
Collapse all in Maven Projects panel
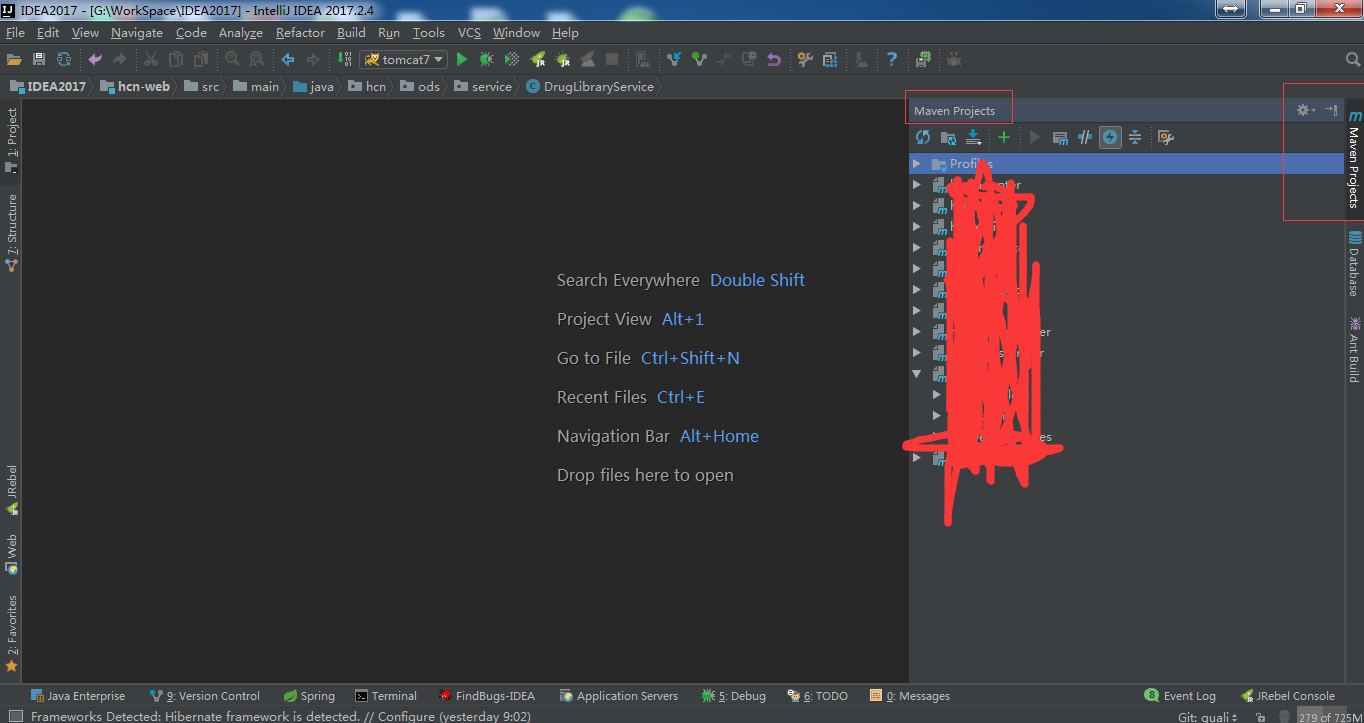click(x=1136, y=137)
